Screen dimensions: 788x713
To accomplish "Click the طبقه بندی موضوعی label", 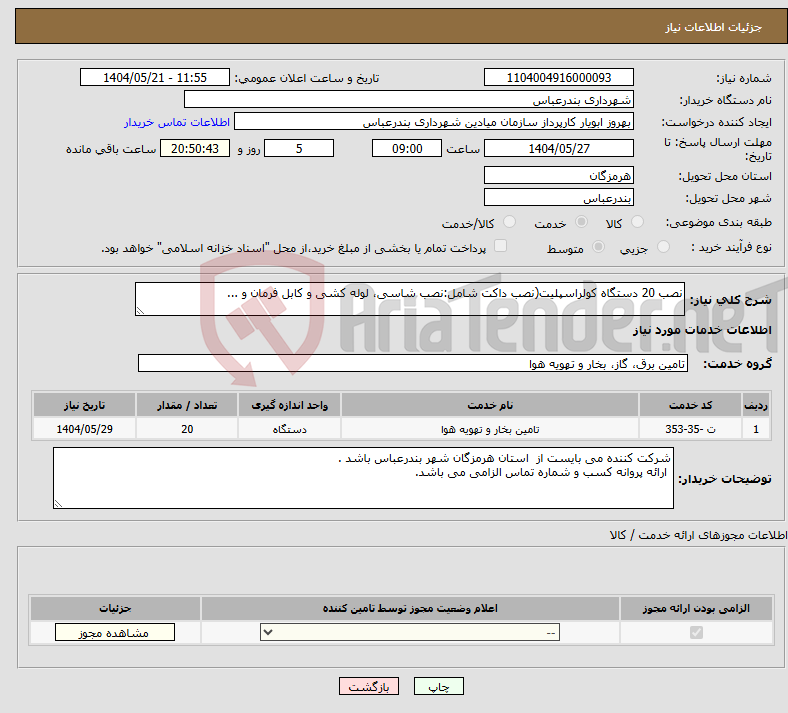I will click(x=719, y=222).
